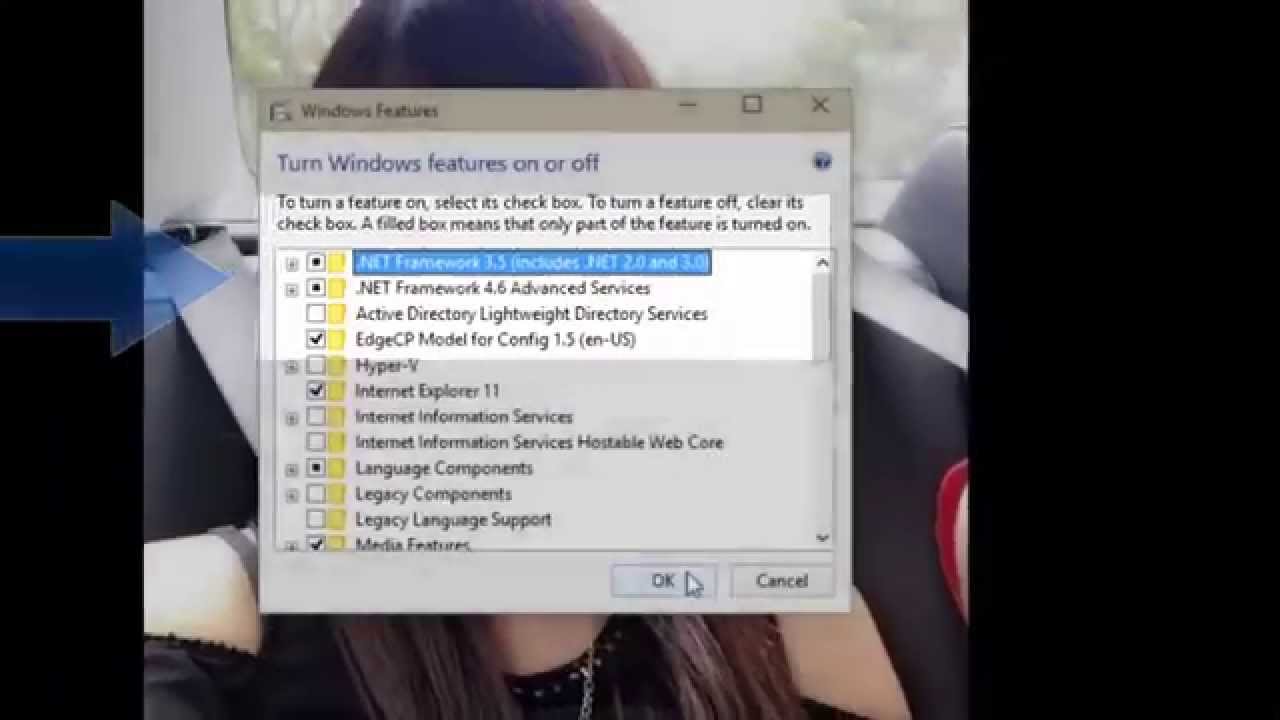Screen dimensions: 1280x720
Task: Click the Cancel button
Action: click(782, 581)
